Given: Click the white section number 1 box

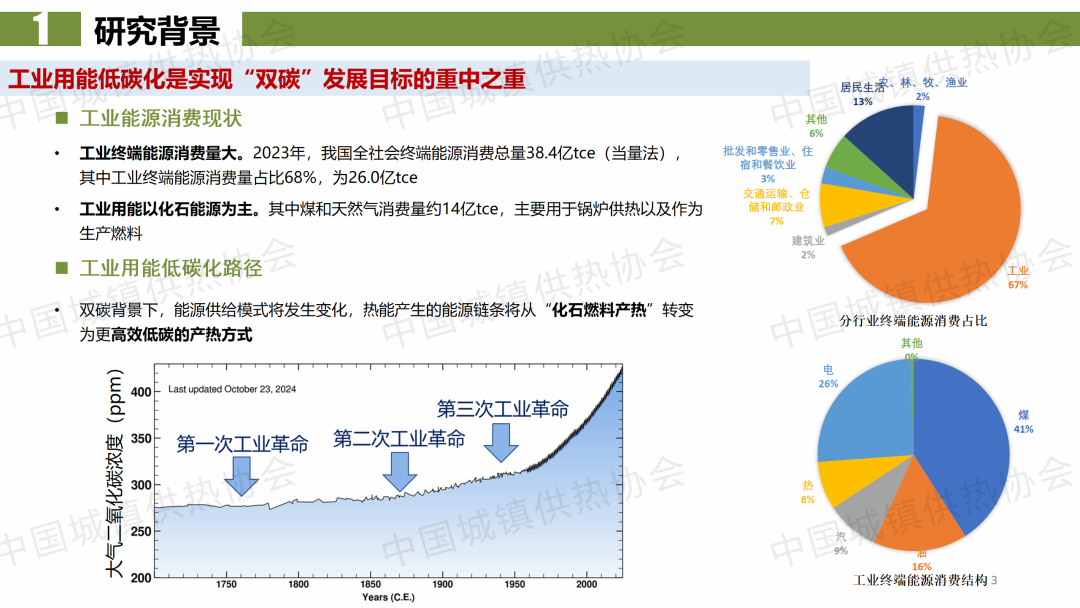Looking at the screenshot, I should (x=40, y=30).
